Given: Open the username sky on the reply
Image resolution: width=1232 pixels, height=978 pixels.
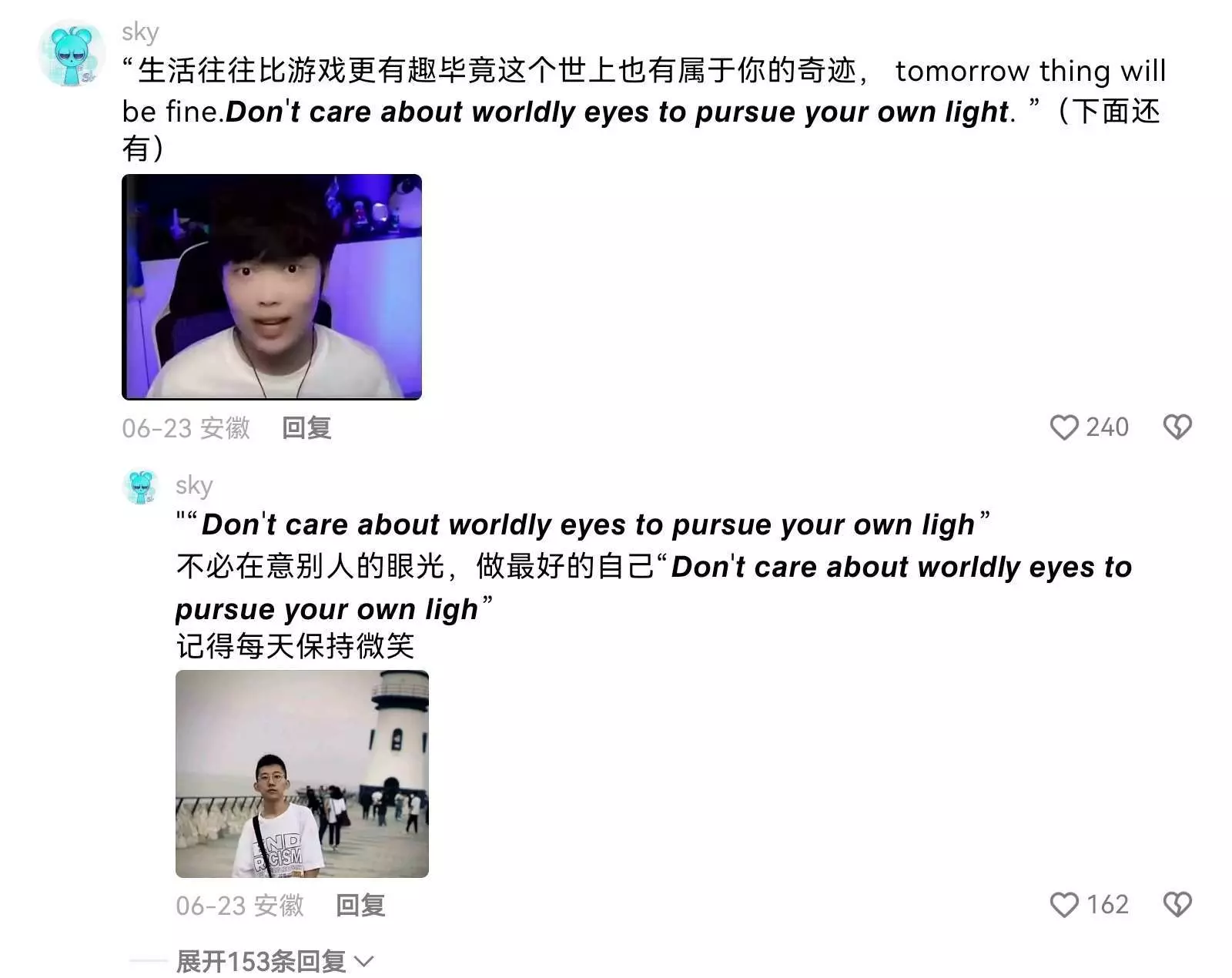Looking at the screenshot, I should [194, 486].
